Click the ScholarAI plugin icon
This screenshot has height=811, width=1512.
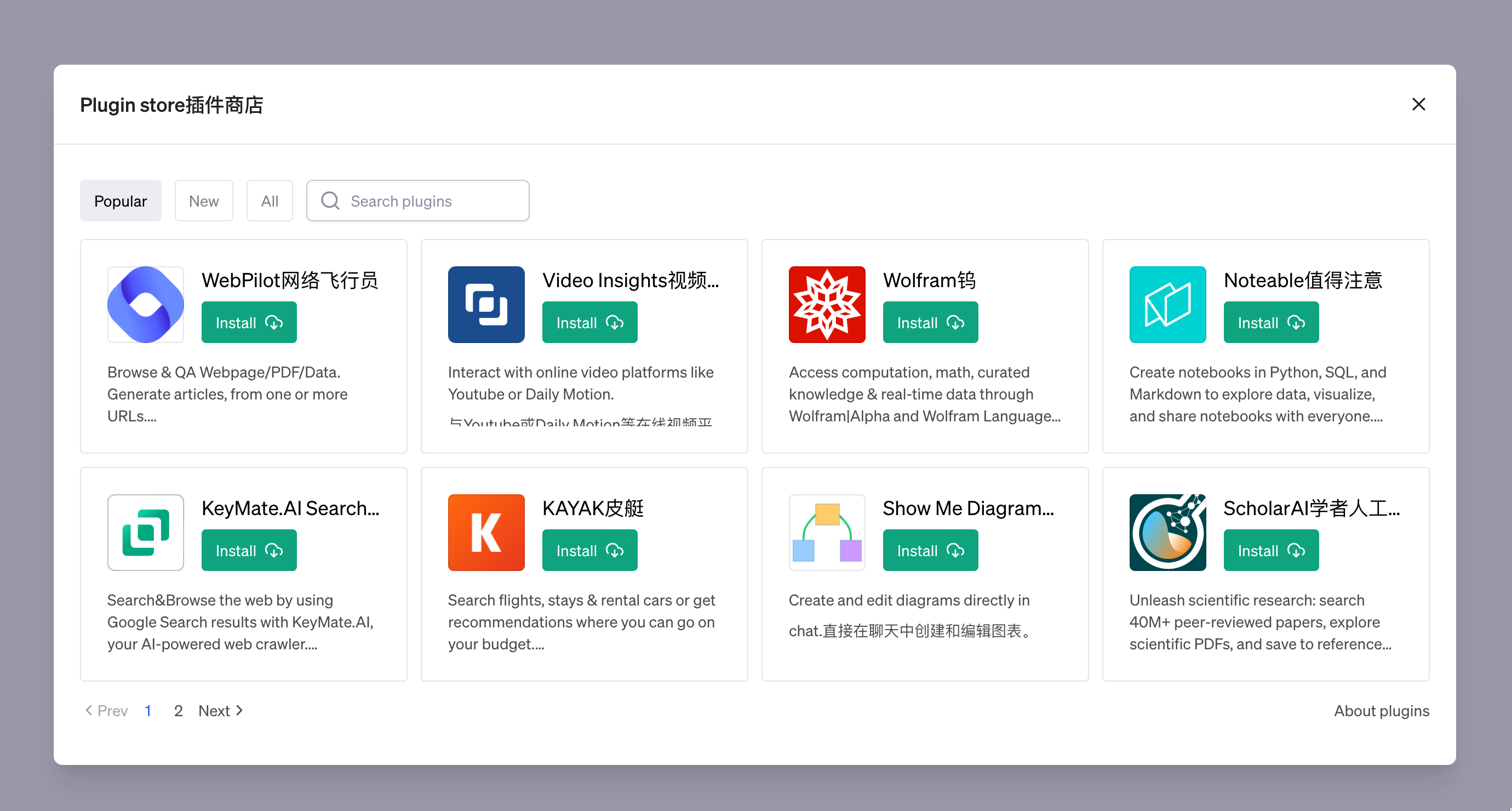[x=1167, y=532]
